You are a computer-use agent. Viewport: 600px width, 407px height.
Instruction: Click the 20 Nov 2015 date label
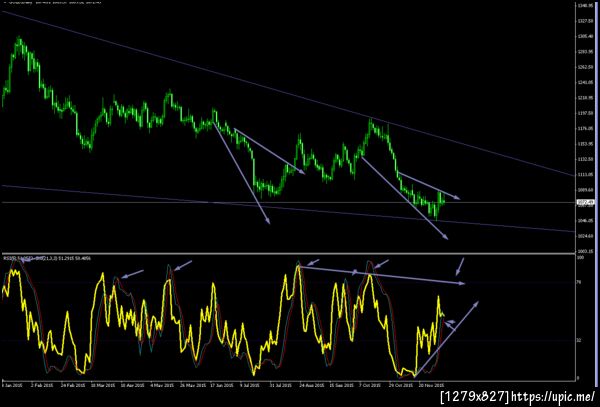click(x=431, y=385)
